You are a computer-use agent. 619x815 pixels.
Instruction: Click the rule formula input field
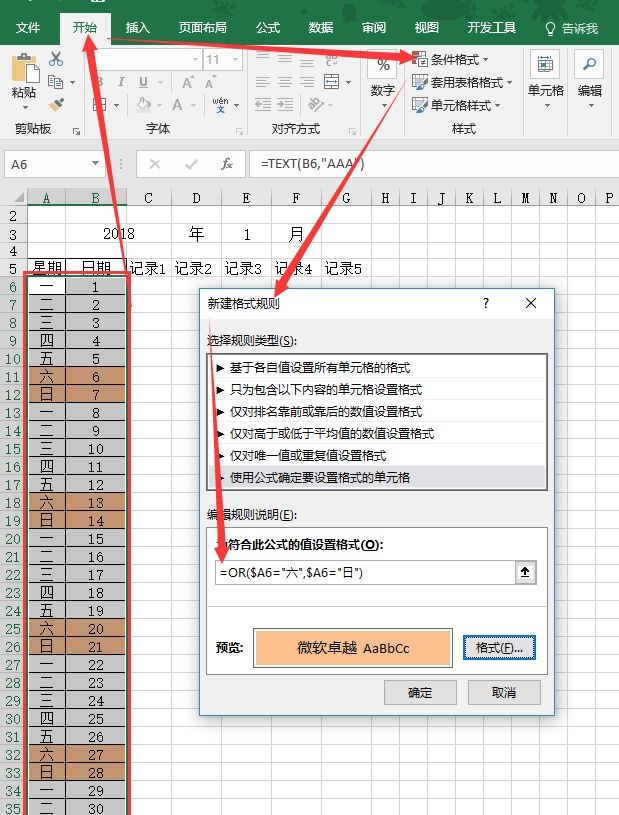pos(360,573)
